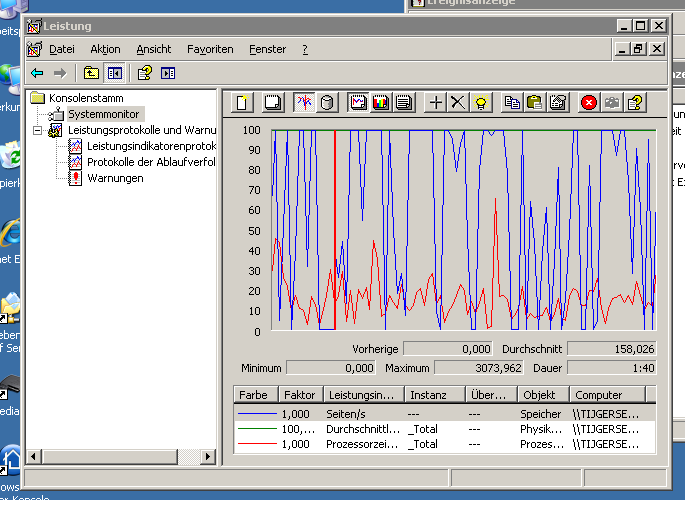Select the Durchschnittl... counter row
This screenshot has width=685, height=505.
445,429
